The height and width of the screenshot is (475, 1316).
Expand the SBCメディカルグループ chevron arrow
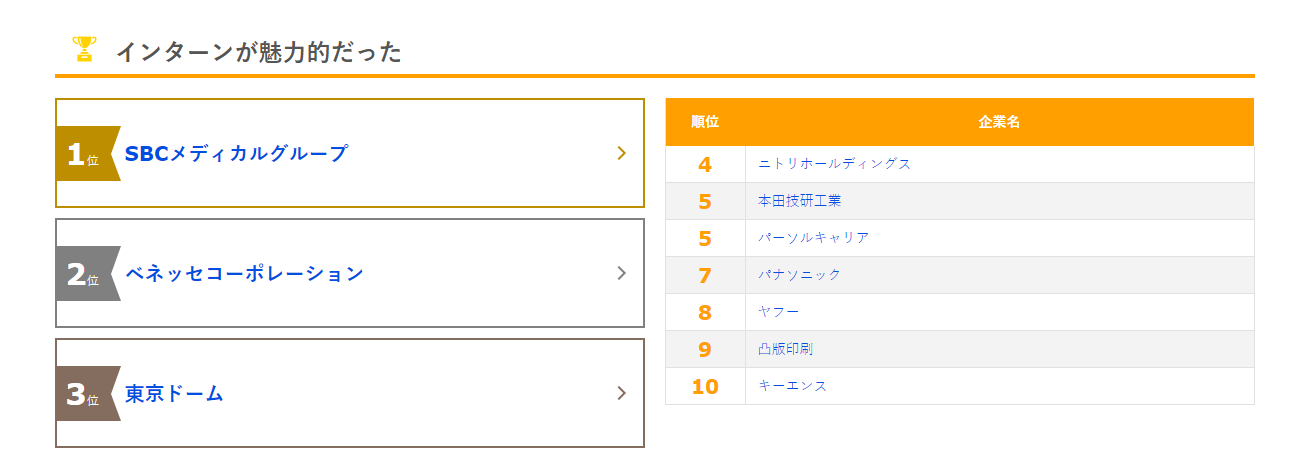point(621,153)
